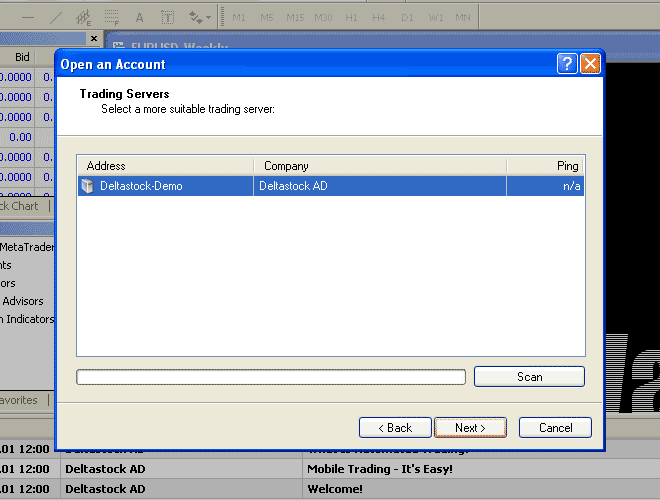Viewport: 660px width, 500px height.
Task: Click Deltastock AD sender in Welcome row
Action: pos(105,489)
